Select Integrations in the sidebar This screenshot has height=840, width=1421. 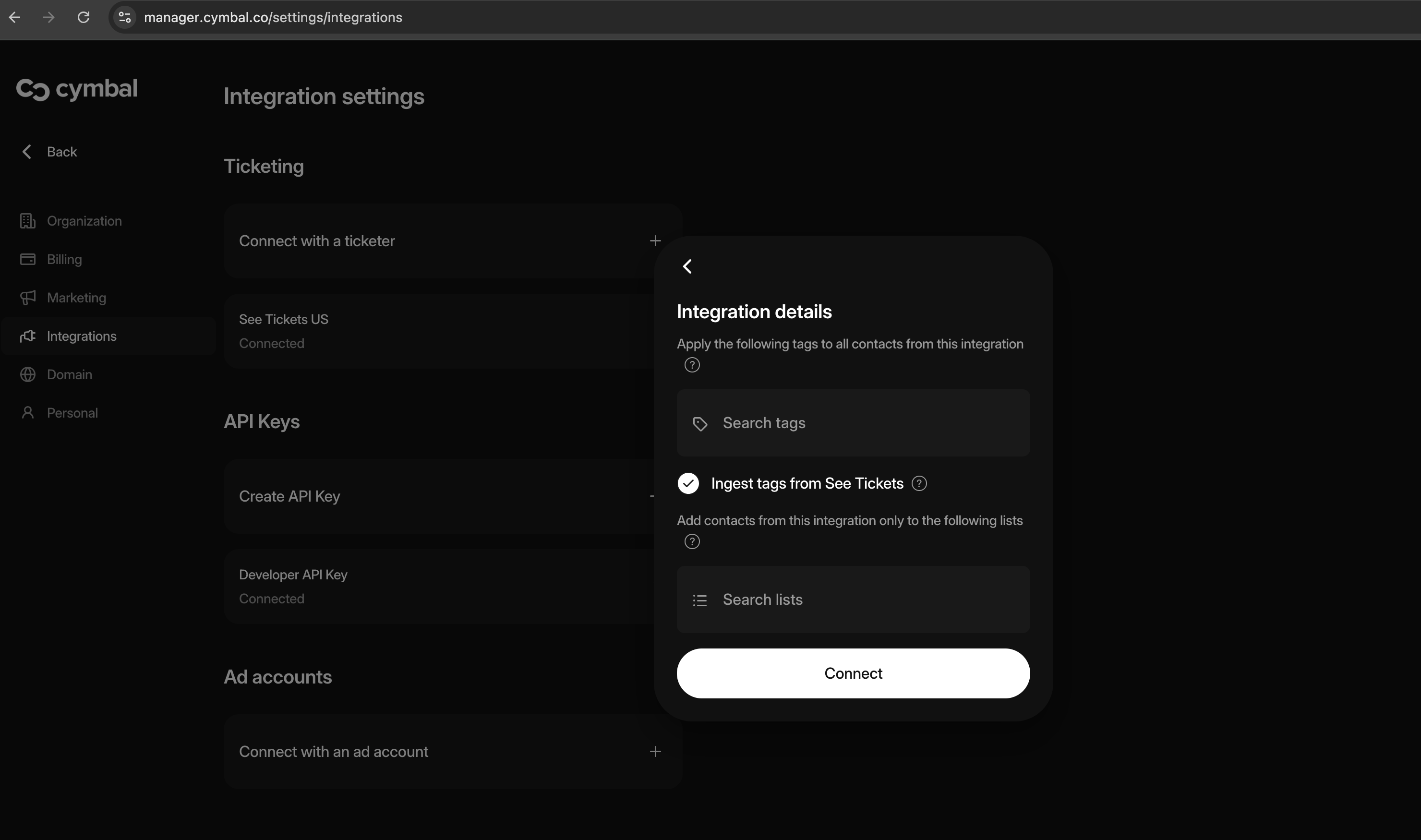108,336
